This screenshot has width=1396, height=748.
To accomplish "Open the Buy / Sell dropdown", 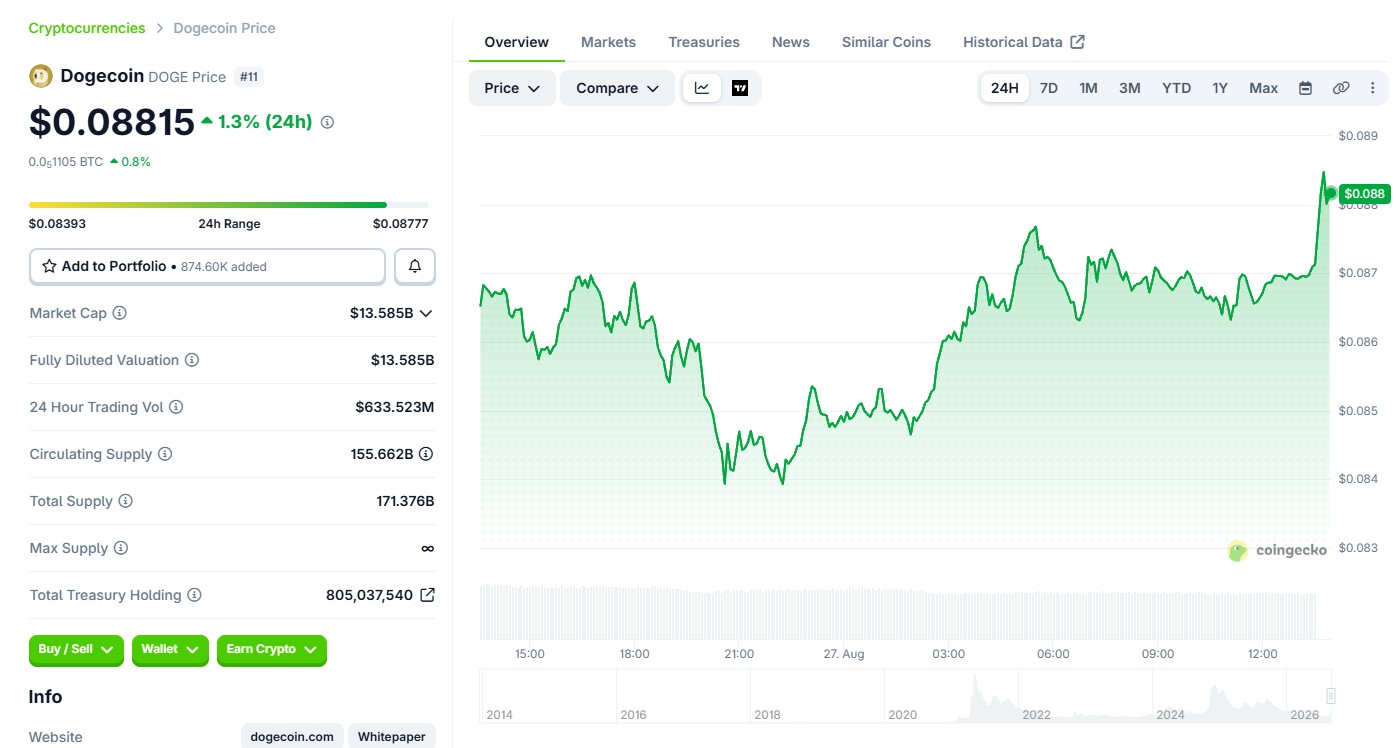I will point(76,650).
